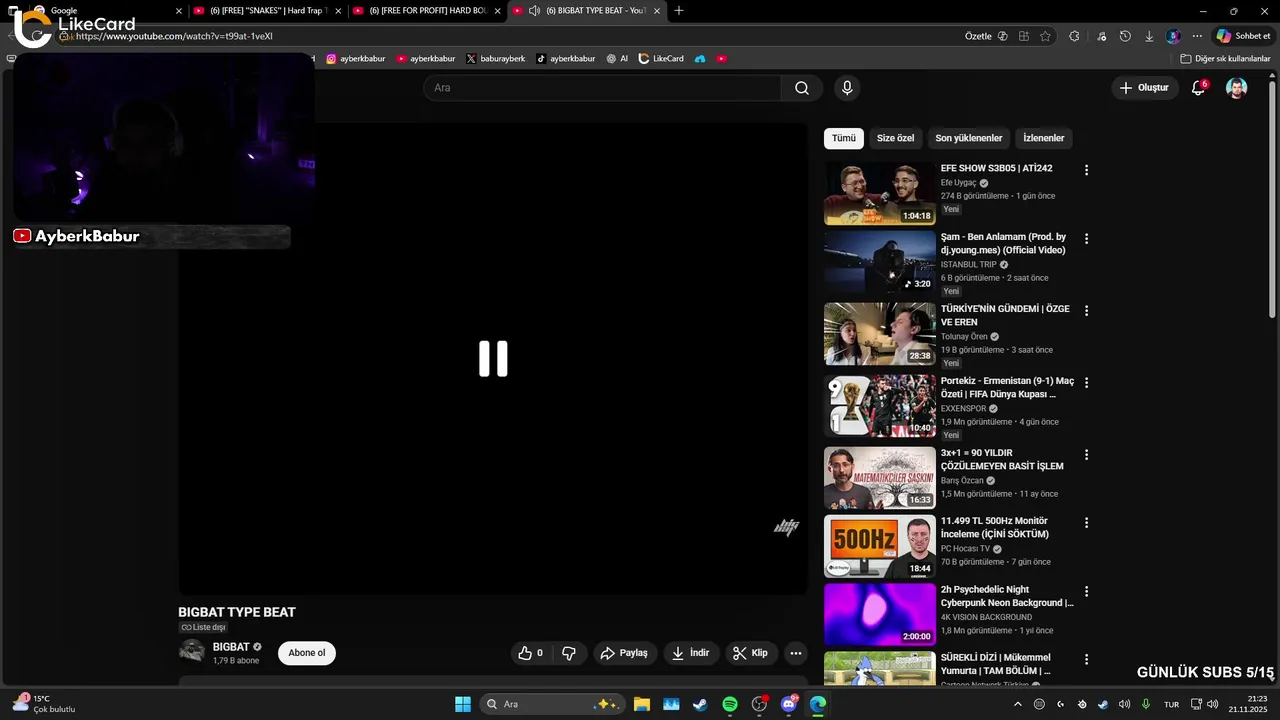Open Edge profile avatar in toolbar

tap(1173, 36)
